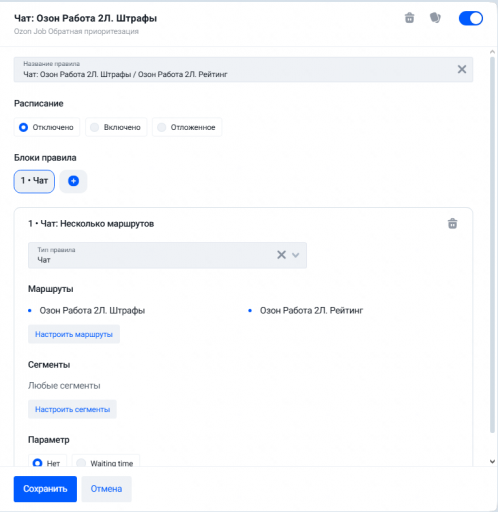This screenshot has height=512, width=498.
Task: Click scrollbar down arrow
Action: tap(492, 462)
